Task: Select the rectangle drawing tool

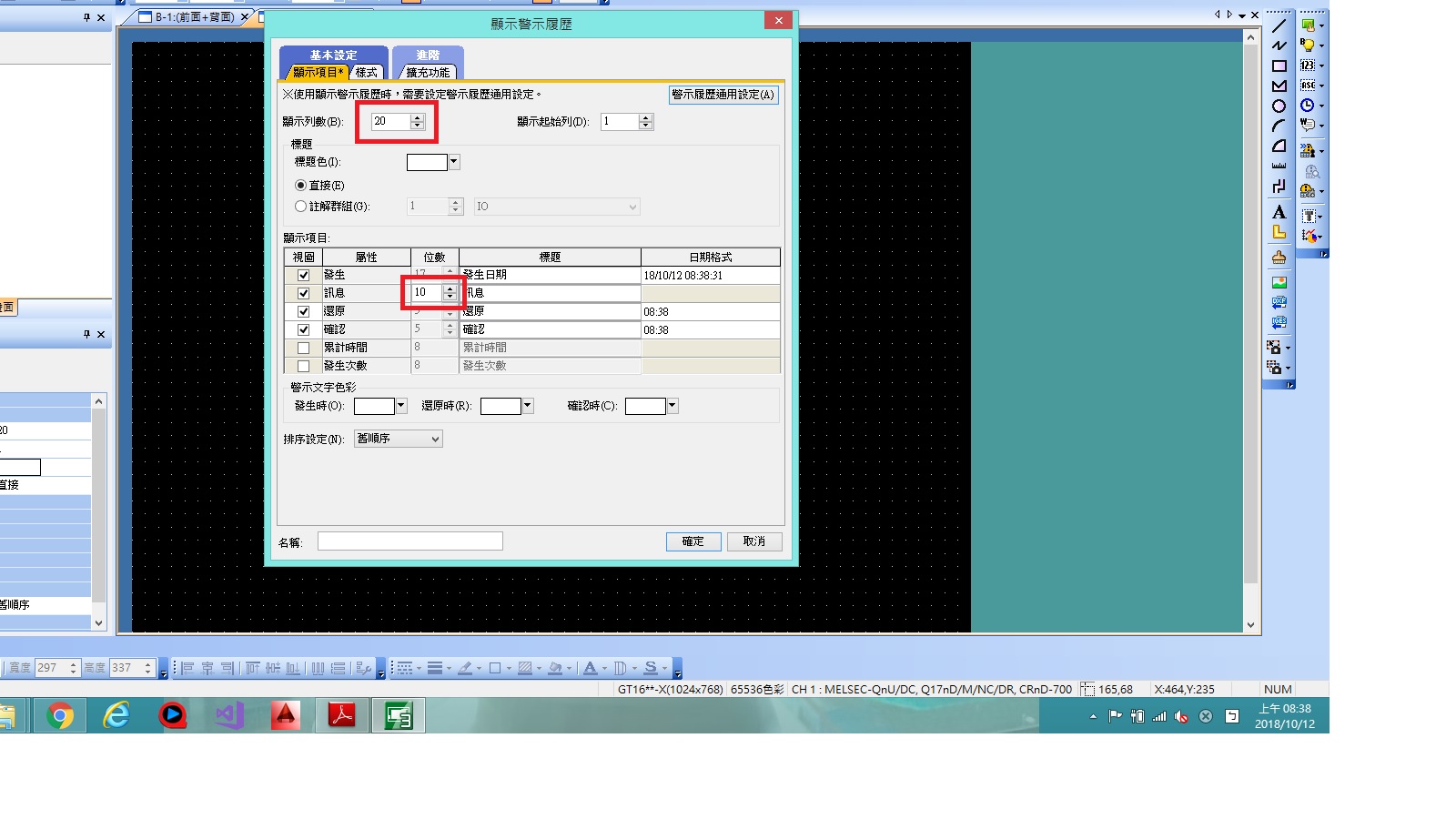Action: pyautogui.click(x=1279, y=66)
